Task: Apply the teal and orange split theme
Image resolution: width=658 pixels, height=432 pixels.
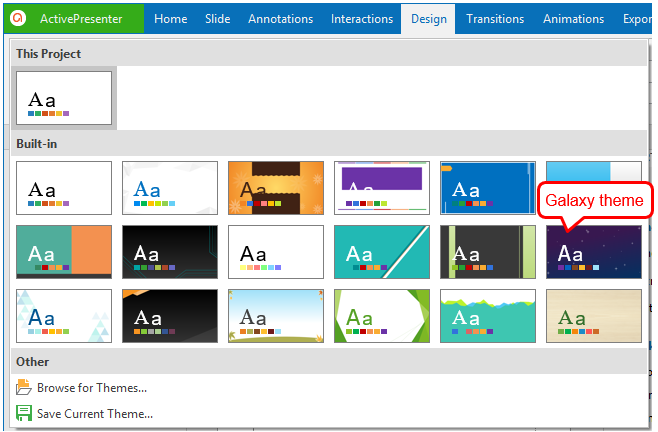Action: [x=64, y=252]
